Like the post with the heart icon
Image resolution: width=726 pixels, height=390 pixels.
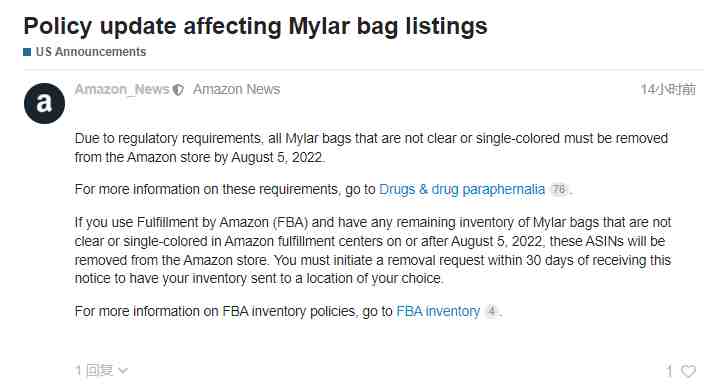(x=688, y=371)
